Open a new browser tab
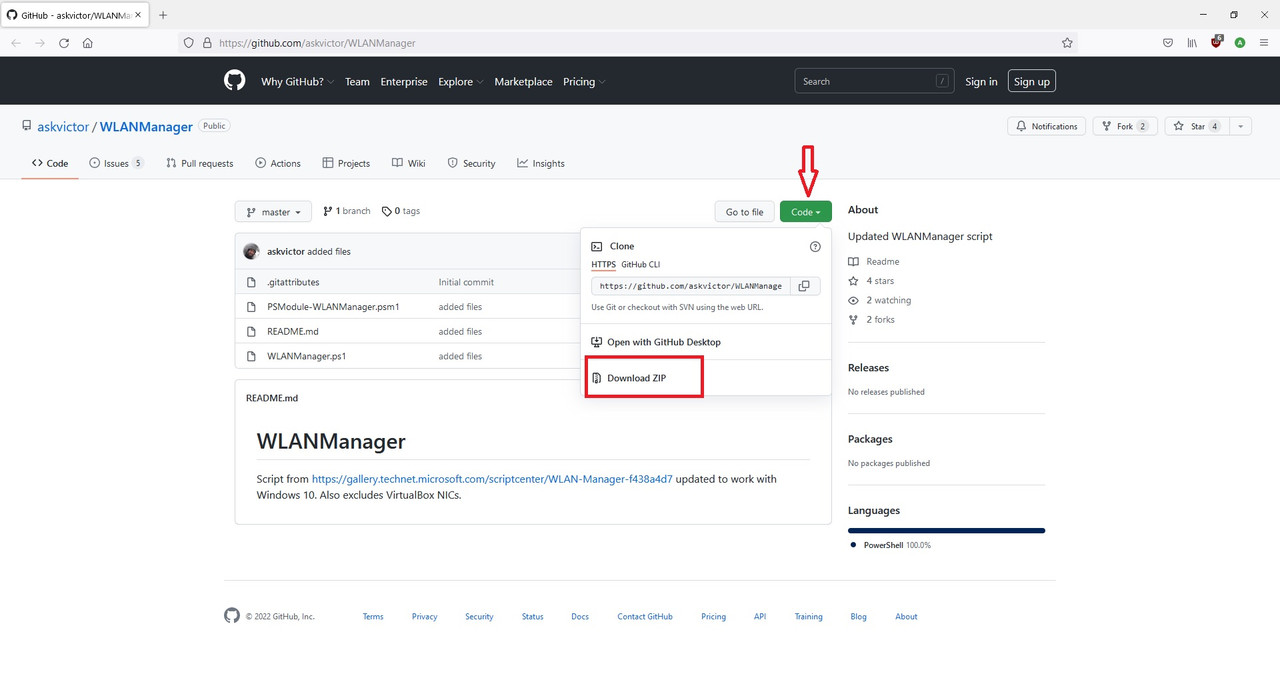This screenshot has height=700, width=1280. point(163,15)
